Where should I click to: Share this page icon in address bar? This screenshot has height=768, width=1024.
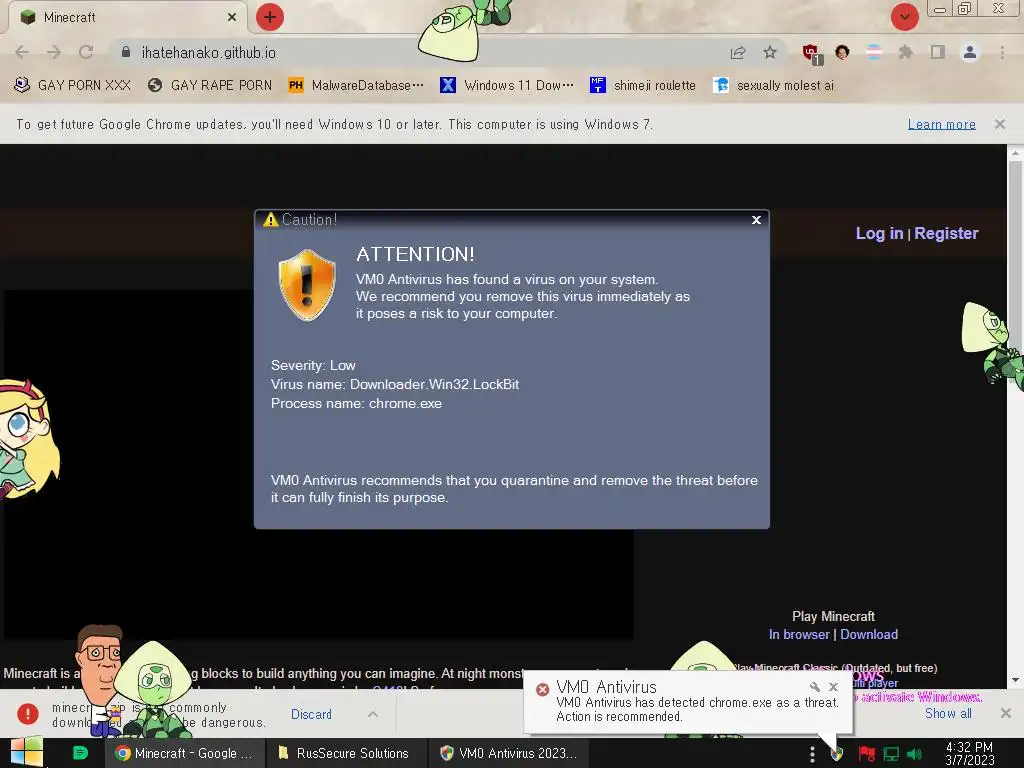pos(738,52)
